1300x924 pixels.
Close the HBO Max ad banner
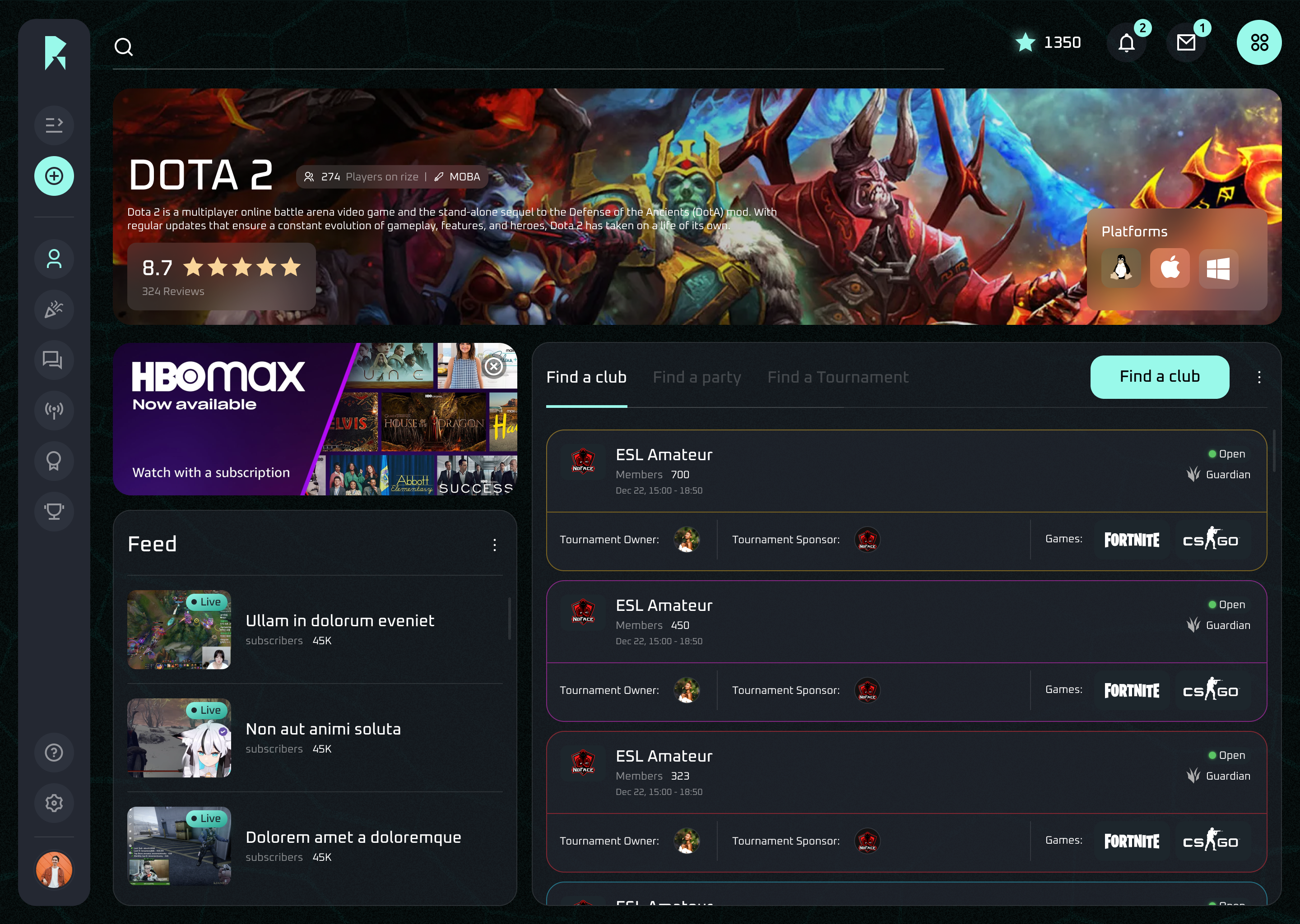coord(493,367)
